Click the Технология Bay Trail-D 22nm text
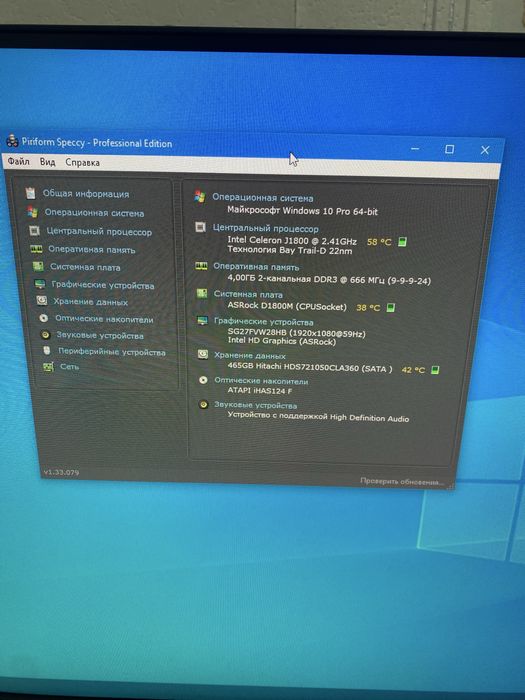The width and height of the screenshot is (525, 700). tap(290, 250)
